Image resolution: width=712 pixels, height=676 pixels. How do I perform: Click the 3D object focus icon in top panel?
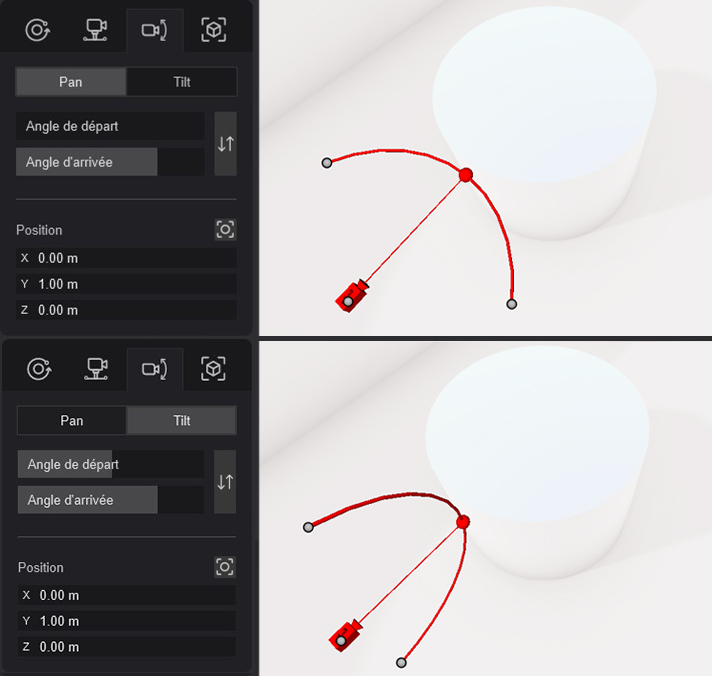(x=213, y=30)
